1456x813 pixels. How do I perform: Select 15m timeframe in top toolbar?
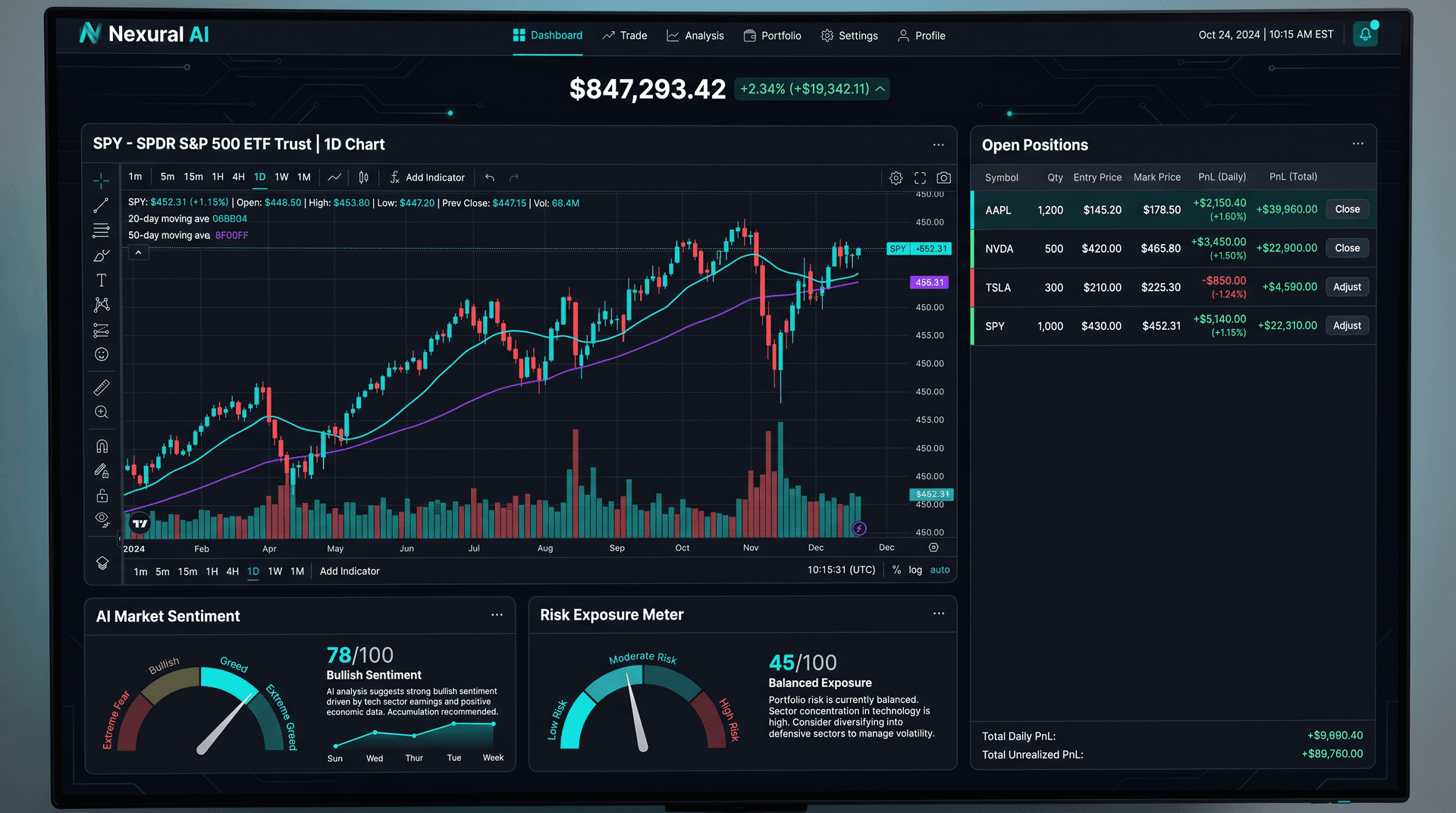pos(193,177)
